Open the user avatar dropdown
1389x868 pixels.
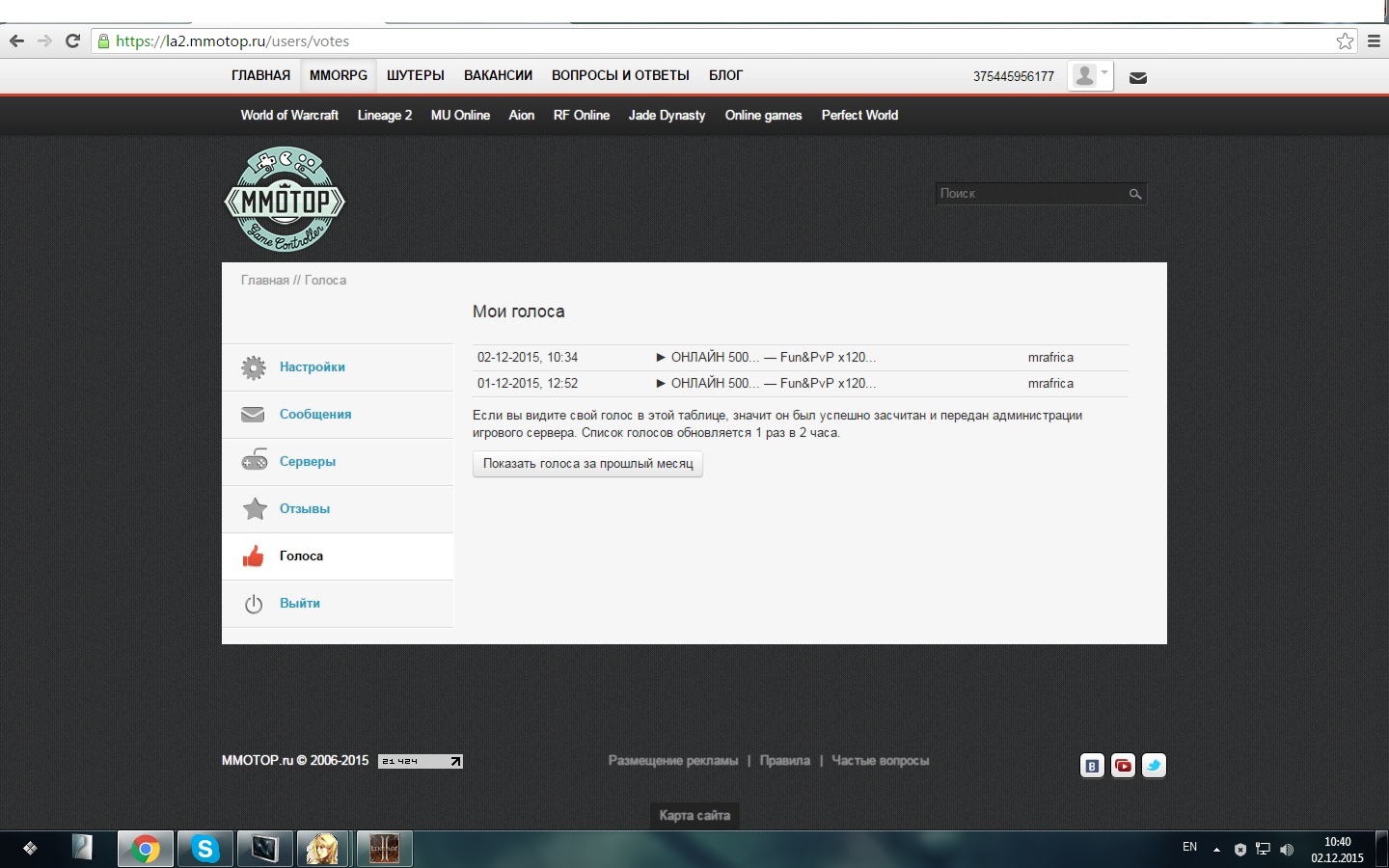pos(1090,76)
